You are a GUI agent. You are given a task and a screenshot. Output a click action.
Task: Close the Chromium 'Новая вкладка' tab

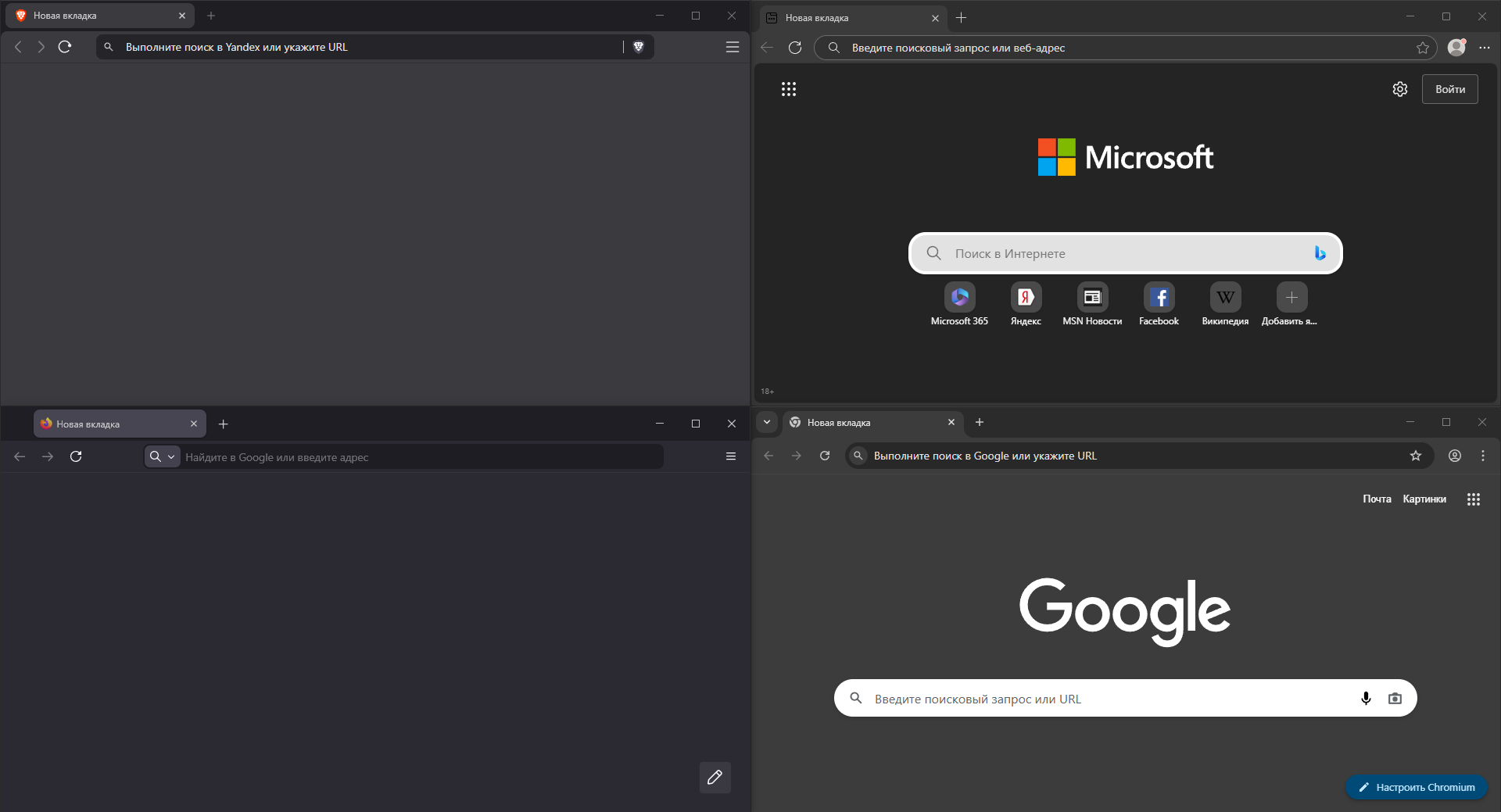(x=951, y=422)
